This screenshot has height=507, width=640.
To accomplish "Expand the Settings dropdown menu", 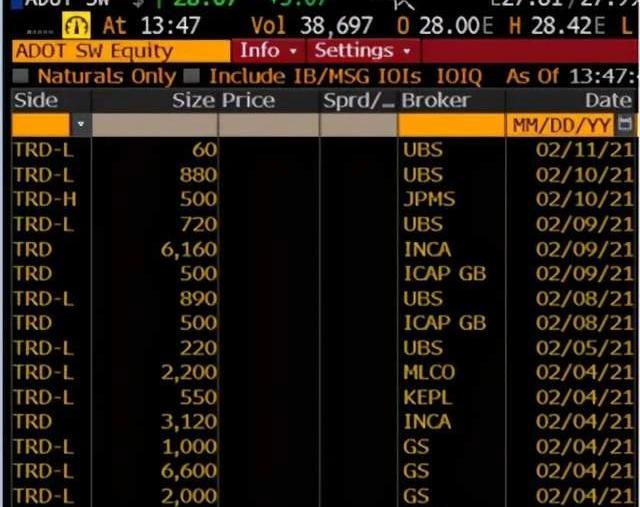I will pos(362,50).
